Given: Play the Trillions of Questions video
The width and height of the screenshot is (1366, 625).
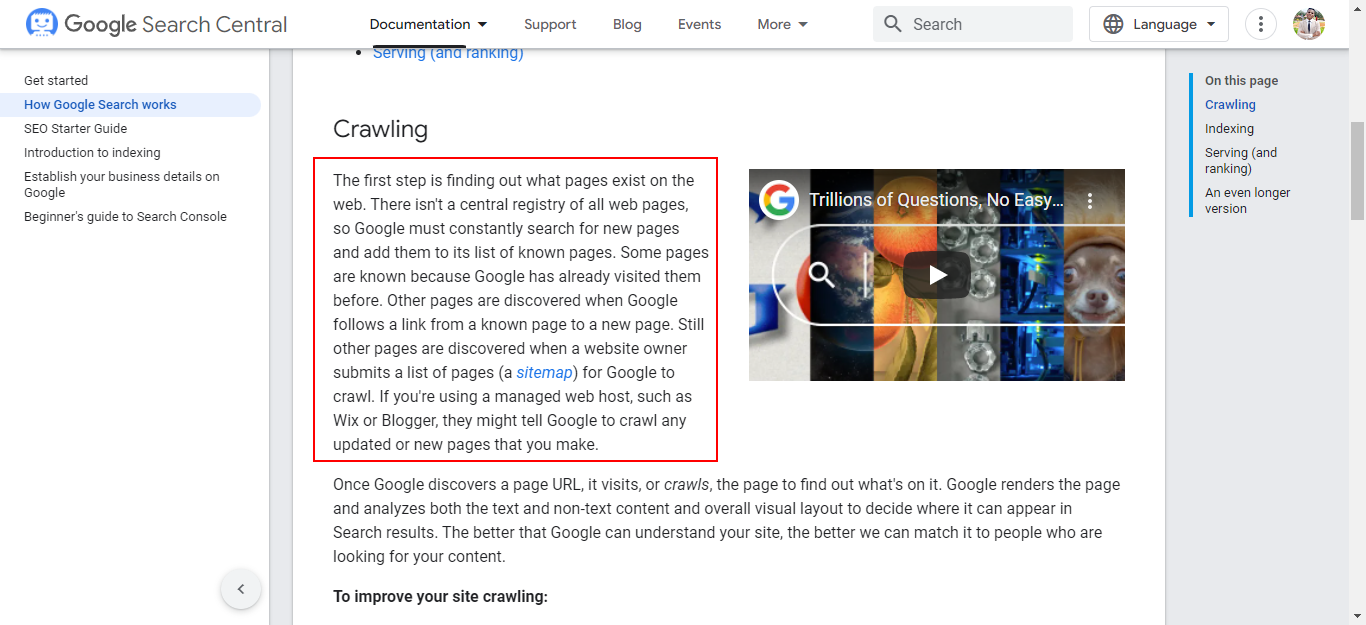Looking at the screenshot, I should (937, 275).
